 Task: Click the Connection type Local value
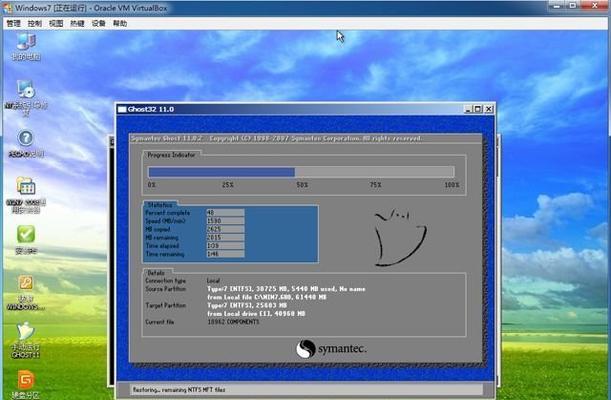[x=214, y=281]
